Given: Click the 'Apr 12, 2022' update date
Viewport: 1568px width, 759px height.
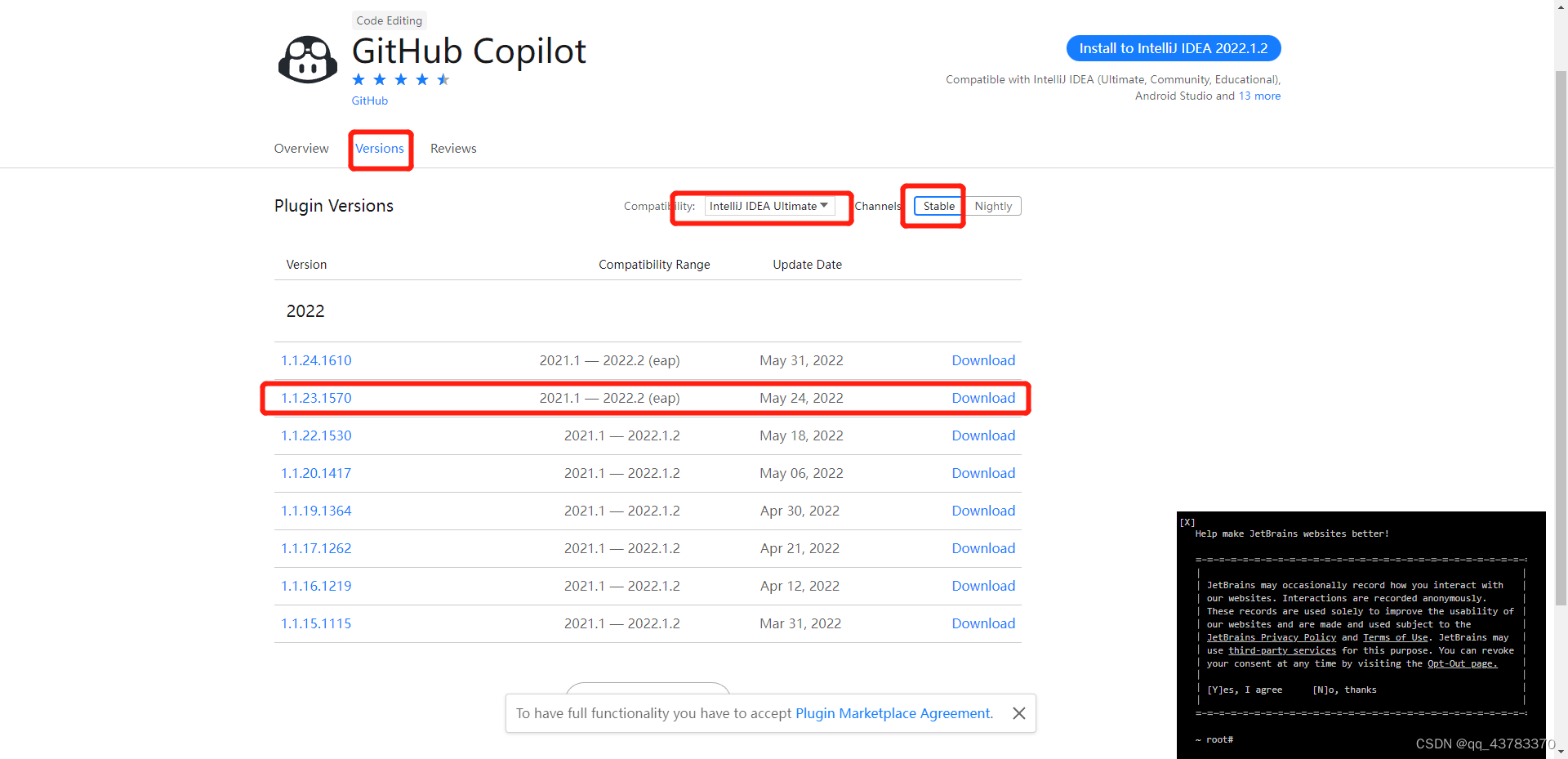Looking at the screenshot, I should click(x=800, y=586).
